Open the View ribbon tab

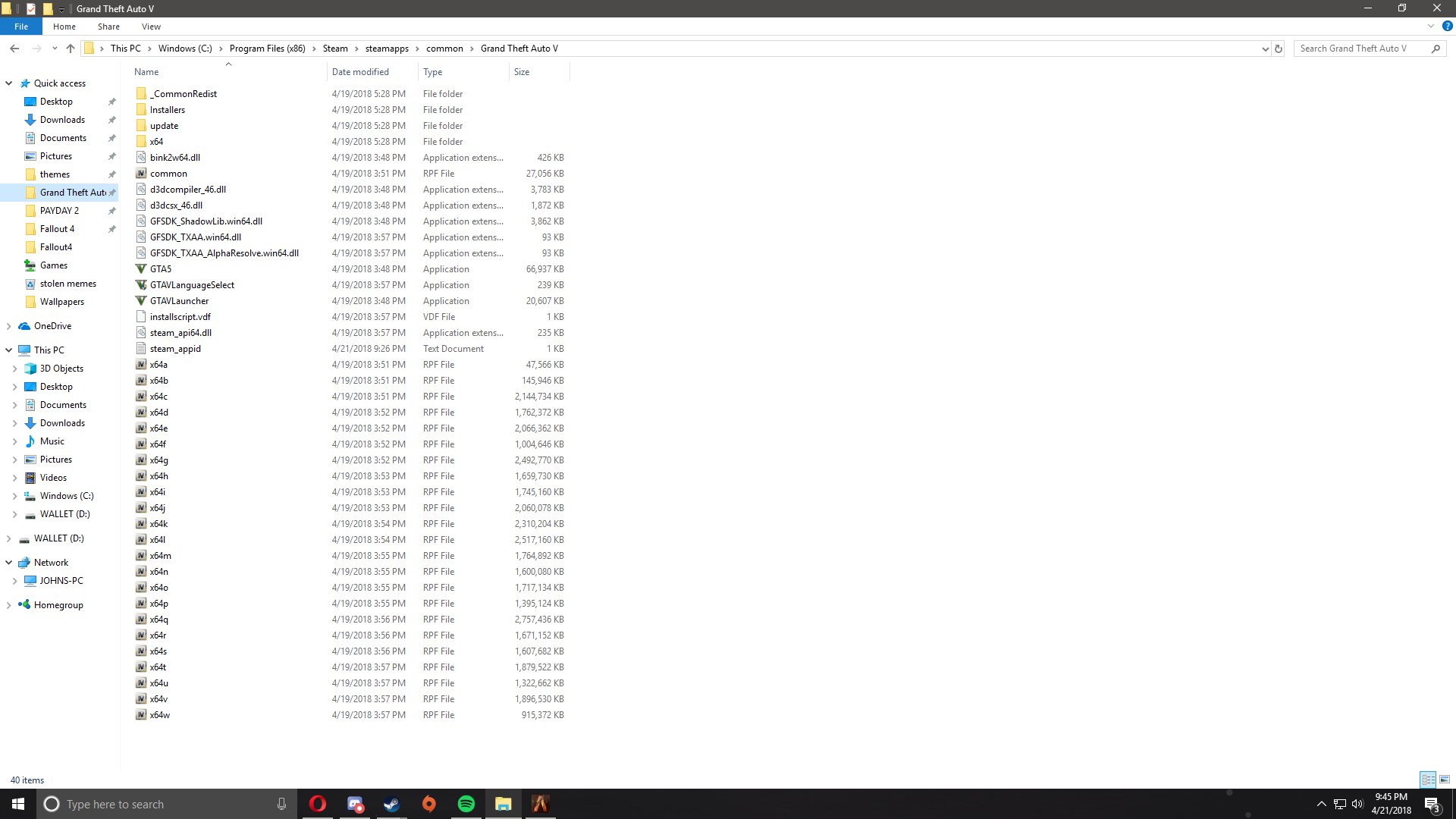pyautogui.click(x=151, y=27)
